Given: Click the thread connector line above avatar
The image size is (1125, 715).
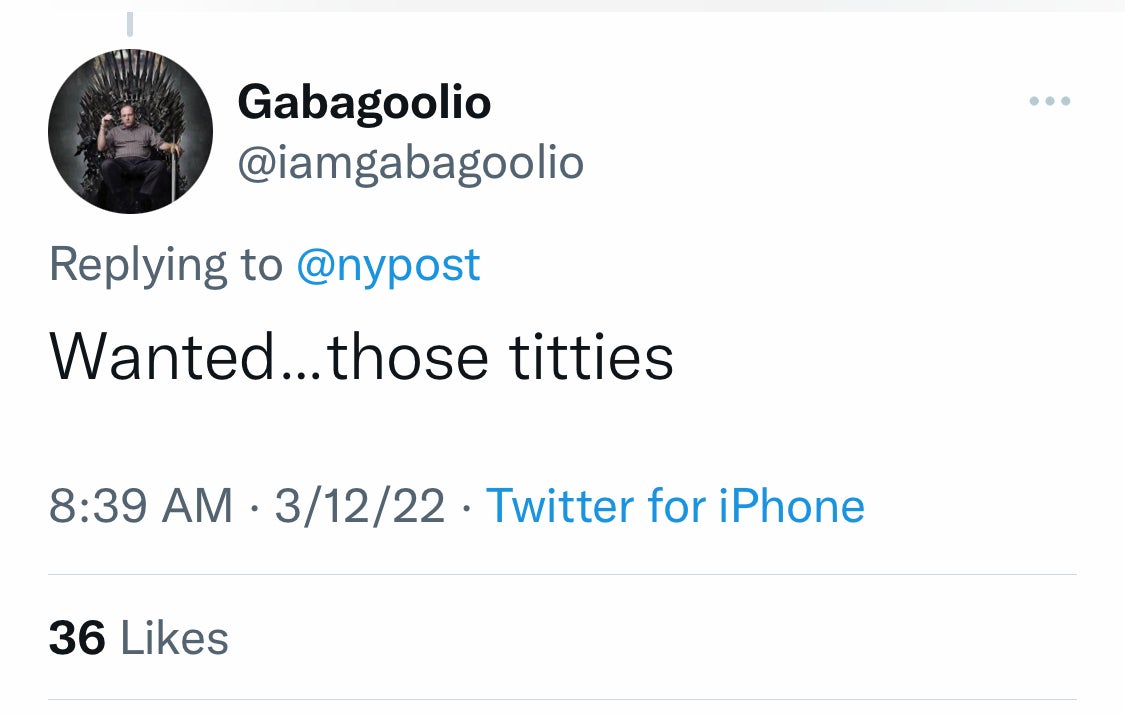Looking at the screenshot, I should point(130,22).
